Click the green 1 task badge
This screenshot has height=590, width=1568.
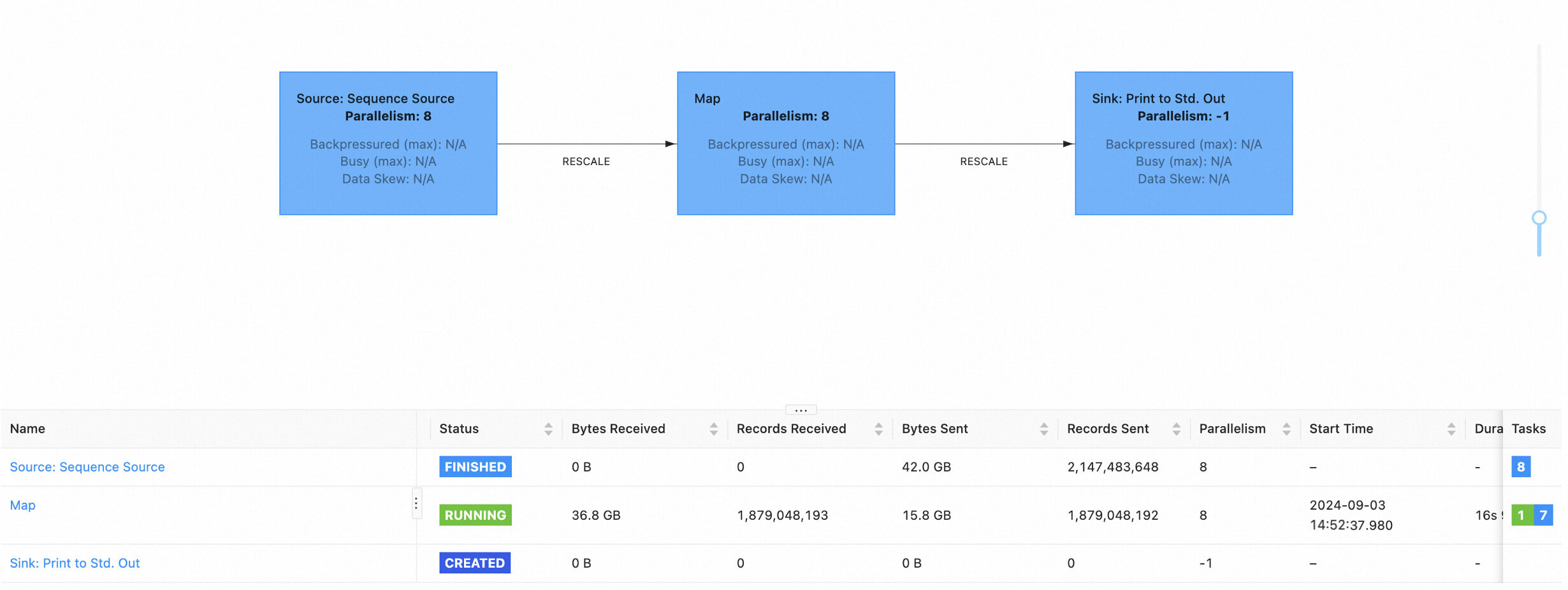point(1521,515)
